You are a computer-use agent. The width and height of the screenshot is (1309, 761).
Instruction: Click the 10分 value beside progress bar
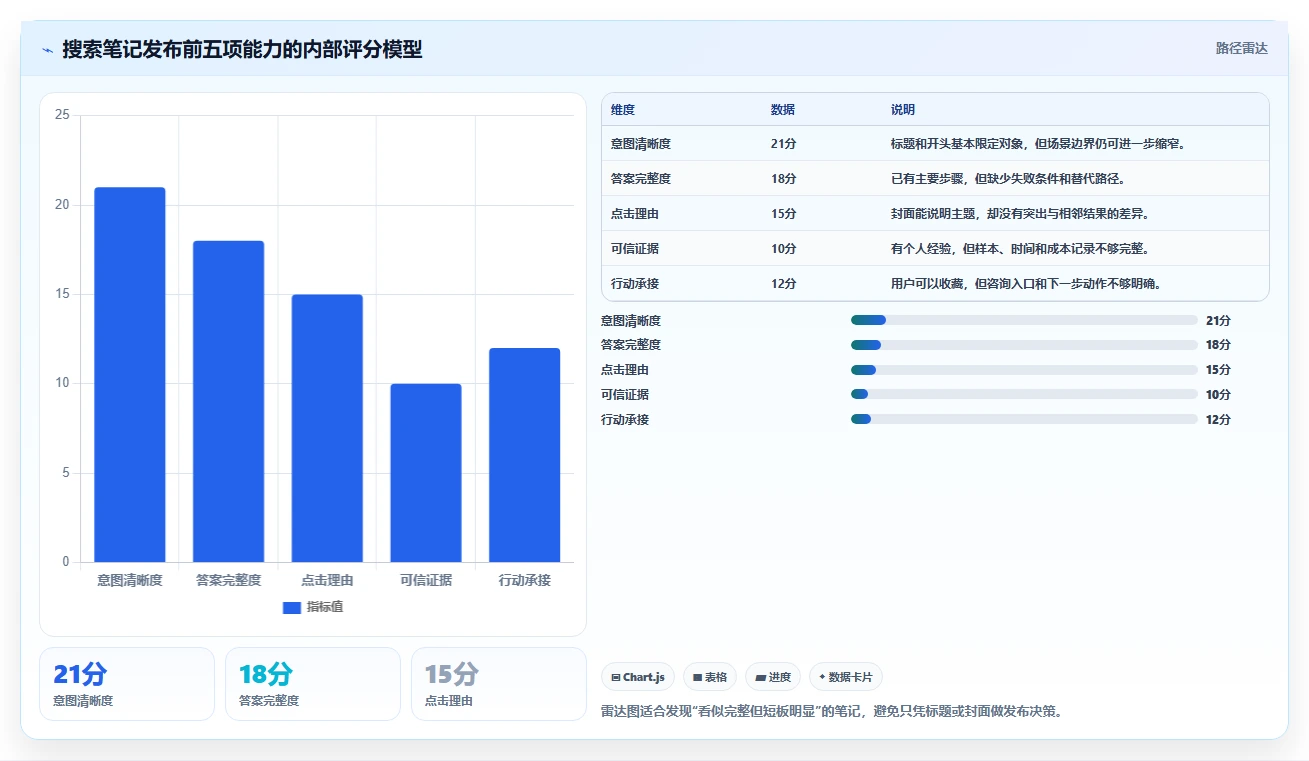point(1218,394)
